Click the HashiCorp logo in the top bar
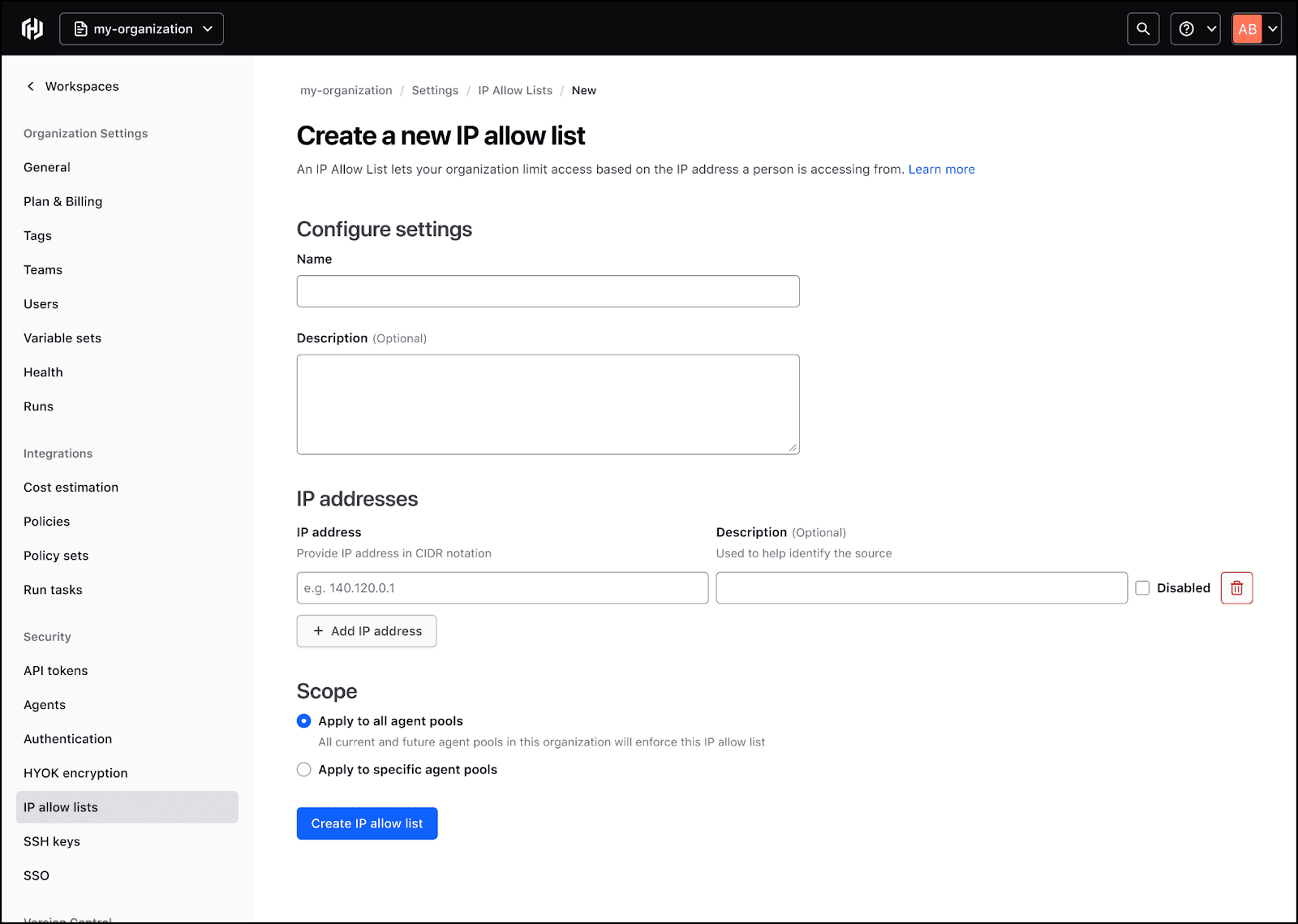 point(32,28)
